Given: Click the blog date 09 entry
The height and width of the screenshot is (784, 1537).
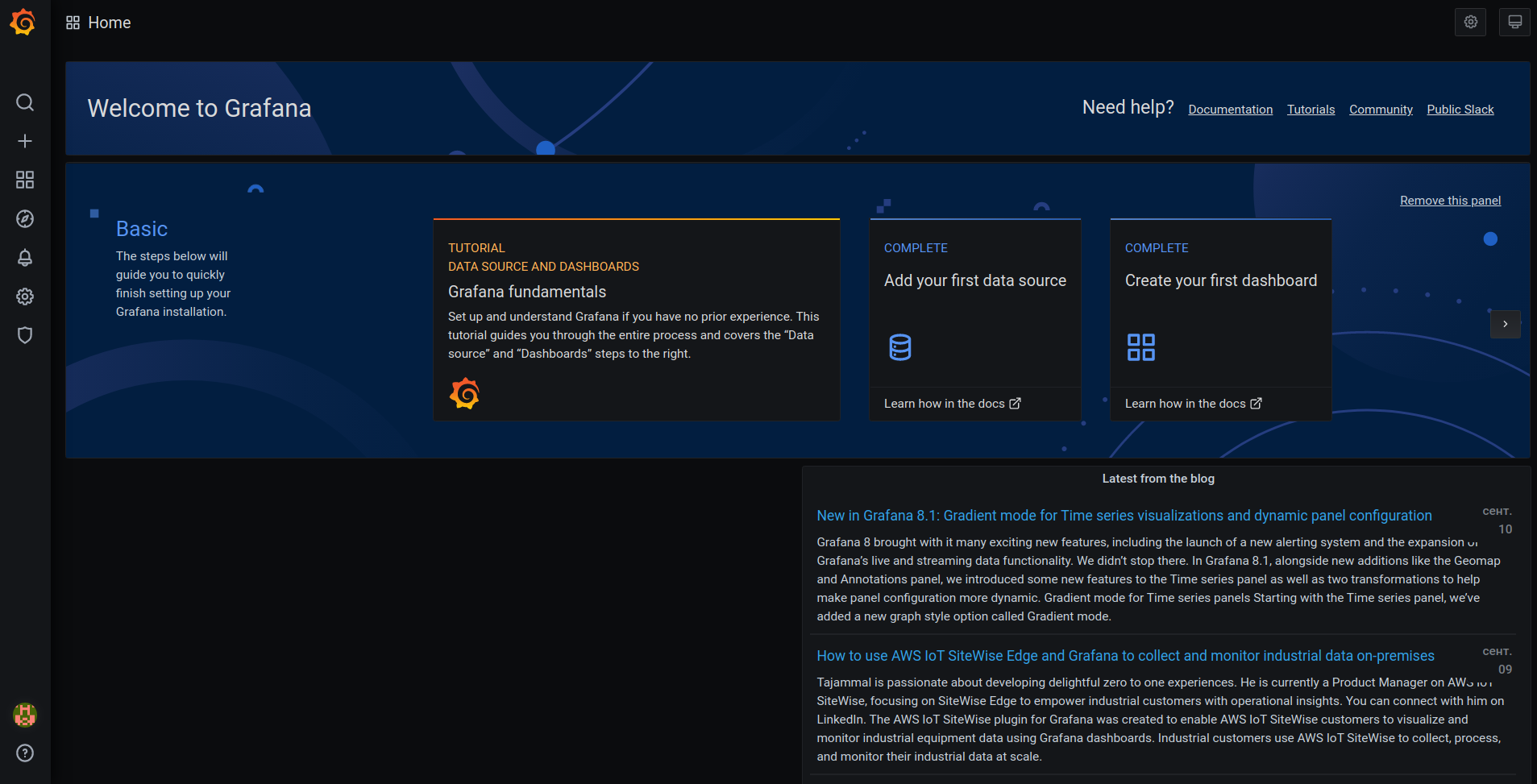Looking at the screenshot, I should 1498,661.
